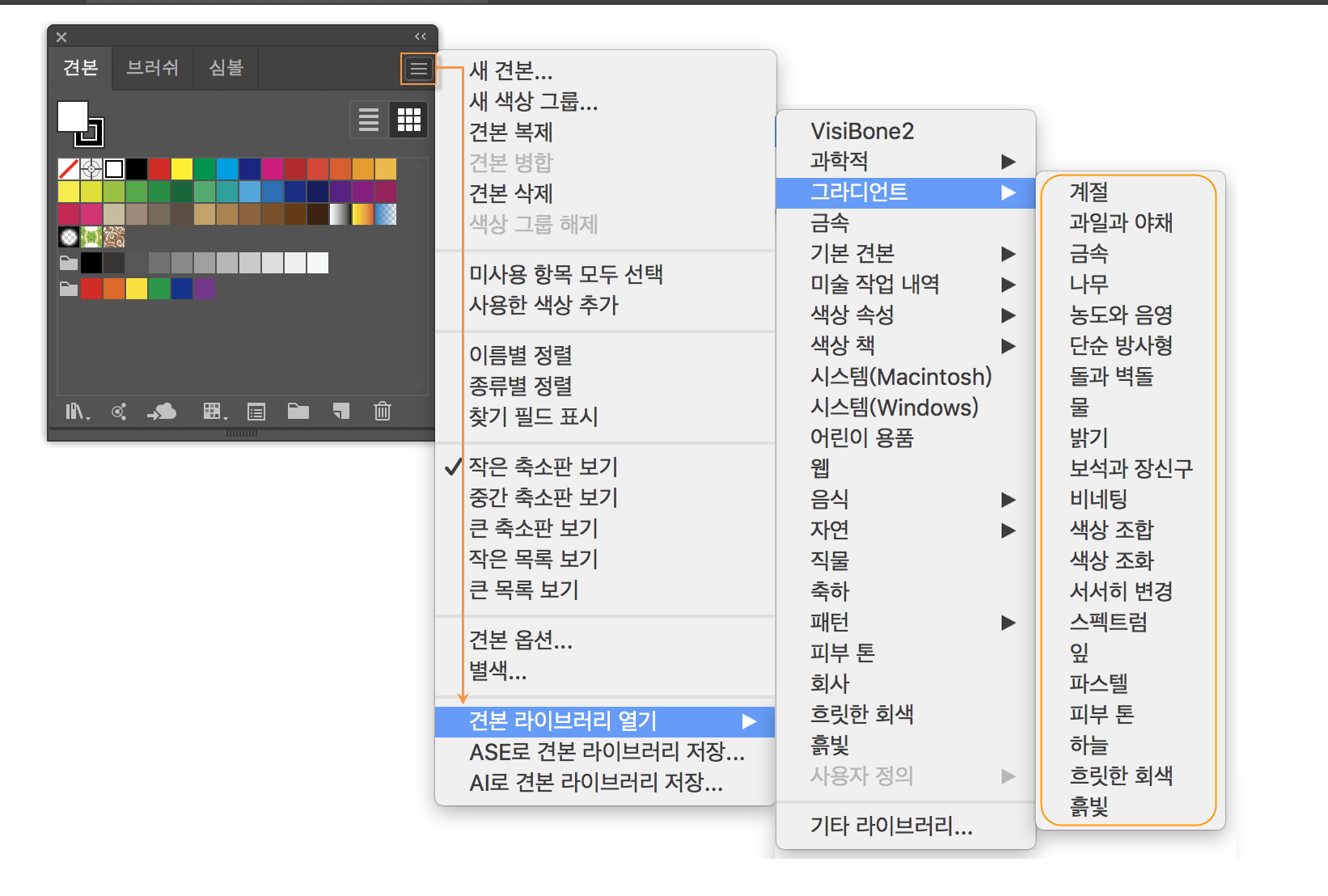Expand the 음식 submenu
1328x896 pixels.
(906, 500)
